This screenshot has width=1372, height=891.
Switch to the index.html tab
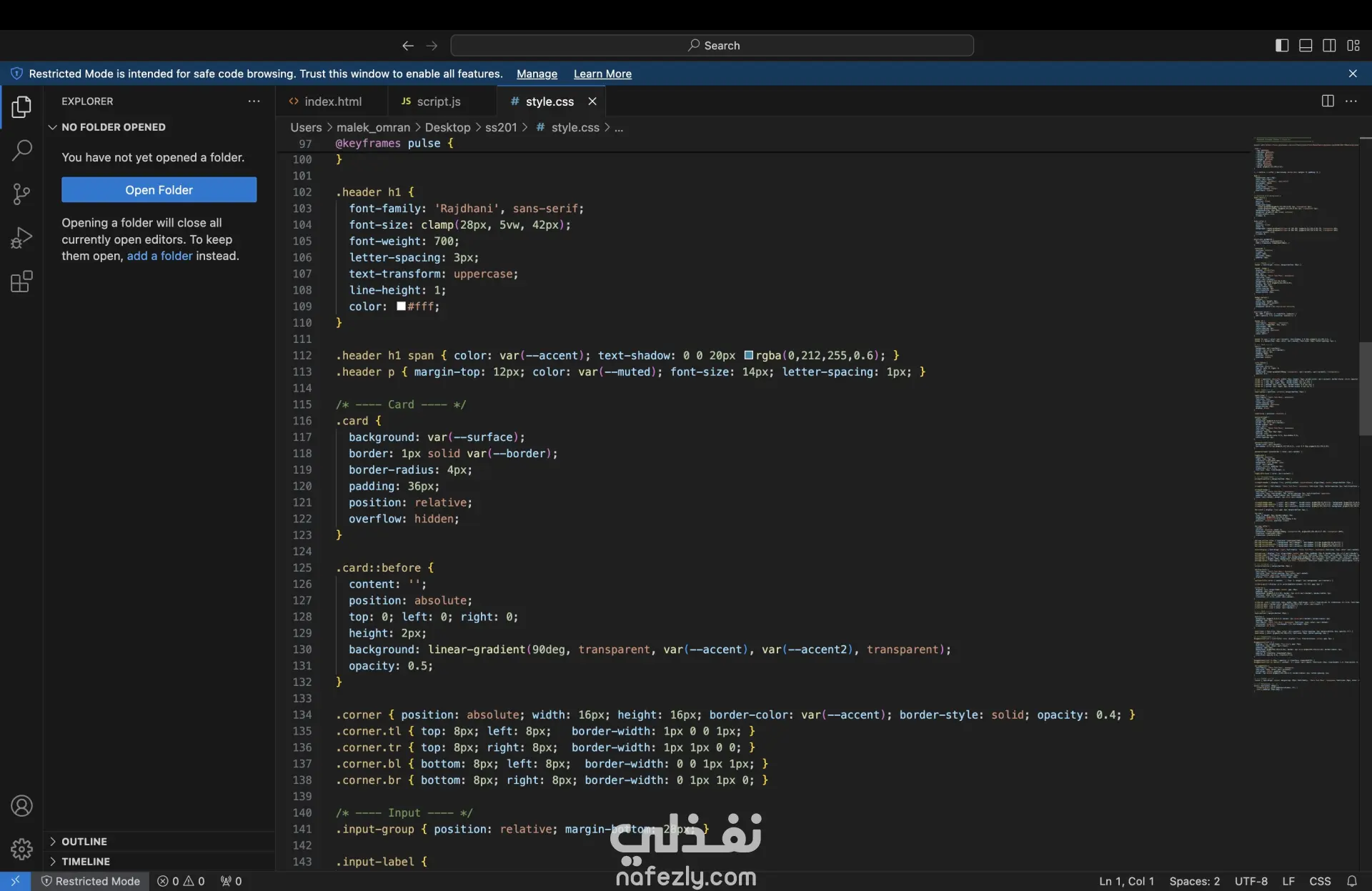pyautogui.click(x=332, y=101)
